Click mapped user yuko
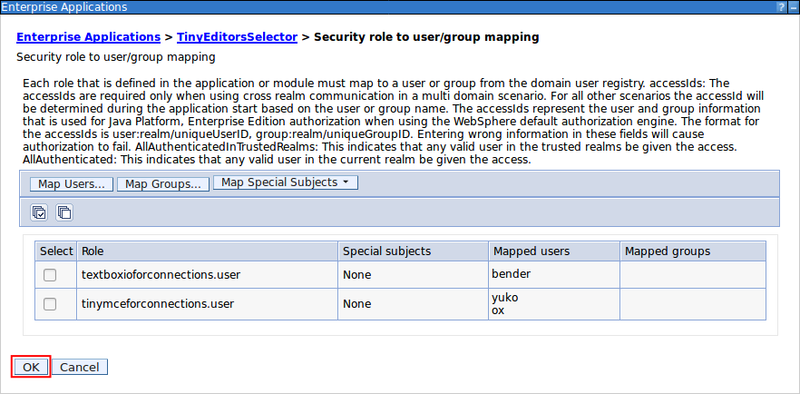Screen dimensions: 800x394 tap(505, 298)
